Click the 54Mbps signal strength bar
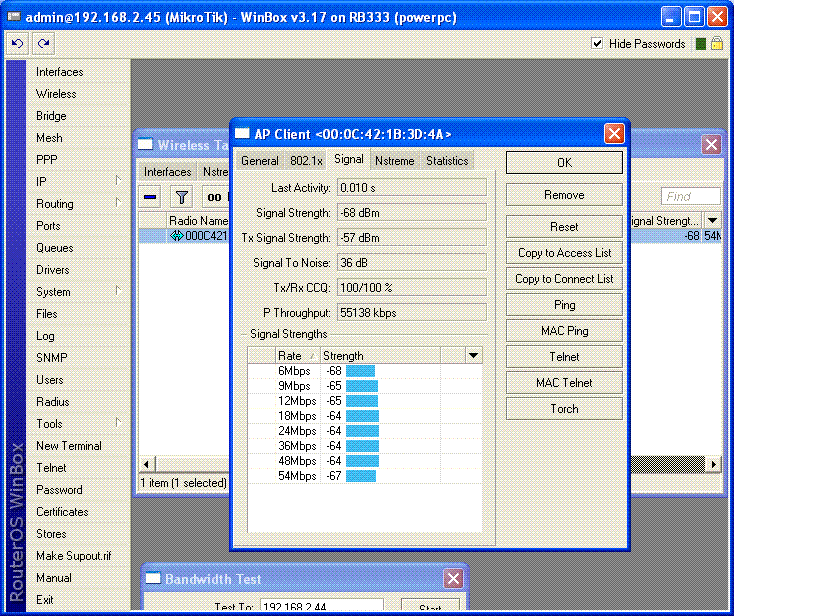The image size is (840, 616). click(361, 476)
